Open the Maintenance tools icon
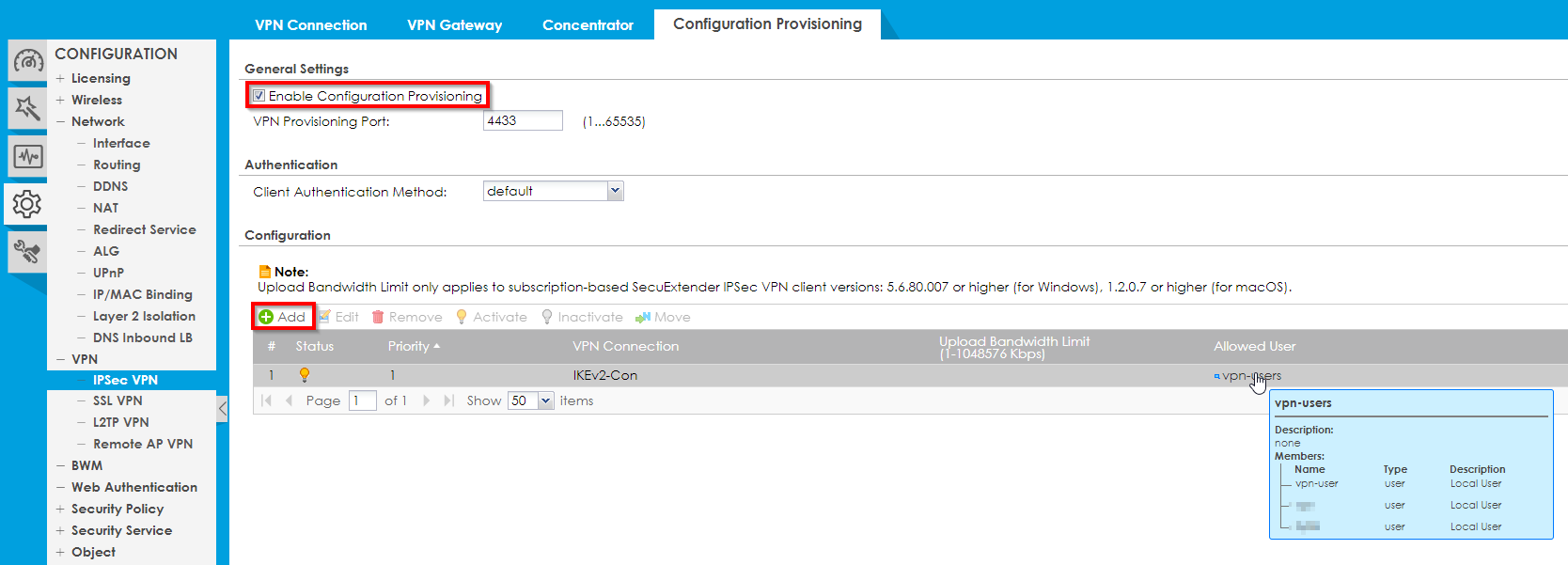 click(x=27, y=251)
